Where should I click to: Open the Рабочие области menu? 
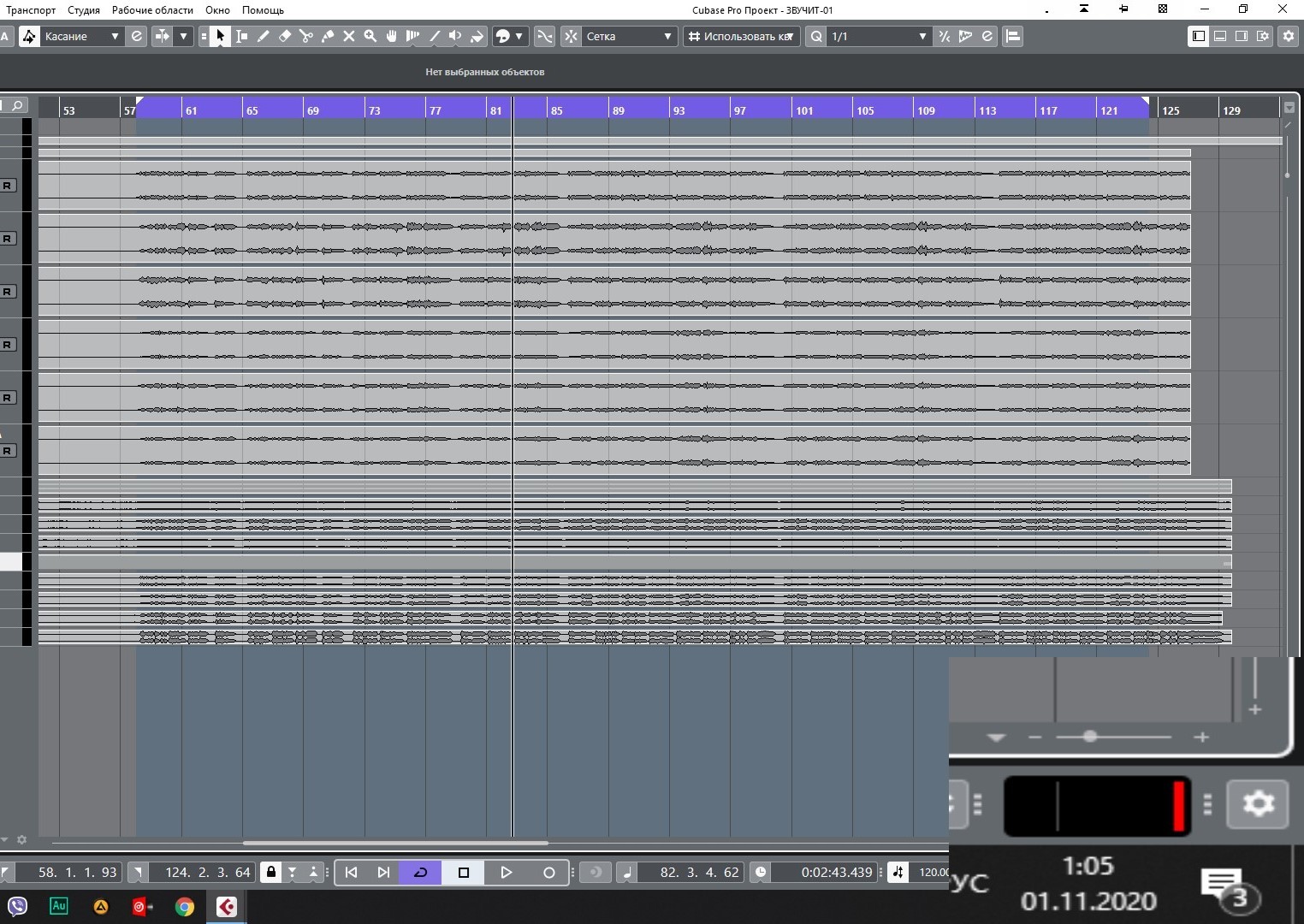pos(152,10)
